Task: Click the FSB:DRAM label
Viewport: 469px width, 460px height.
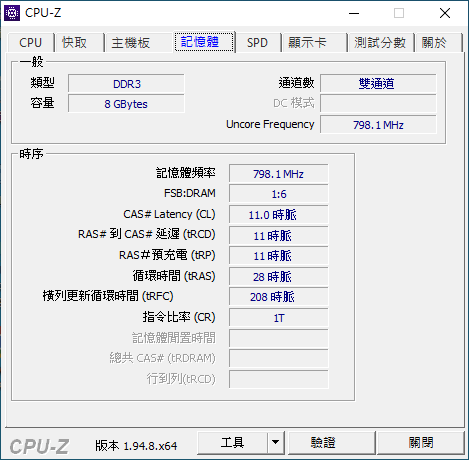Action: click(x=190, y=193)
